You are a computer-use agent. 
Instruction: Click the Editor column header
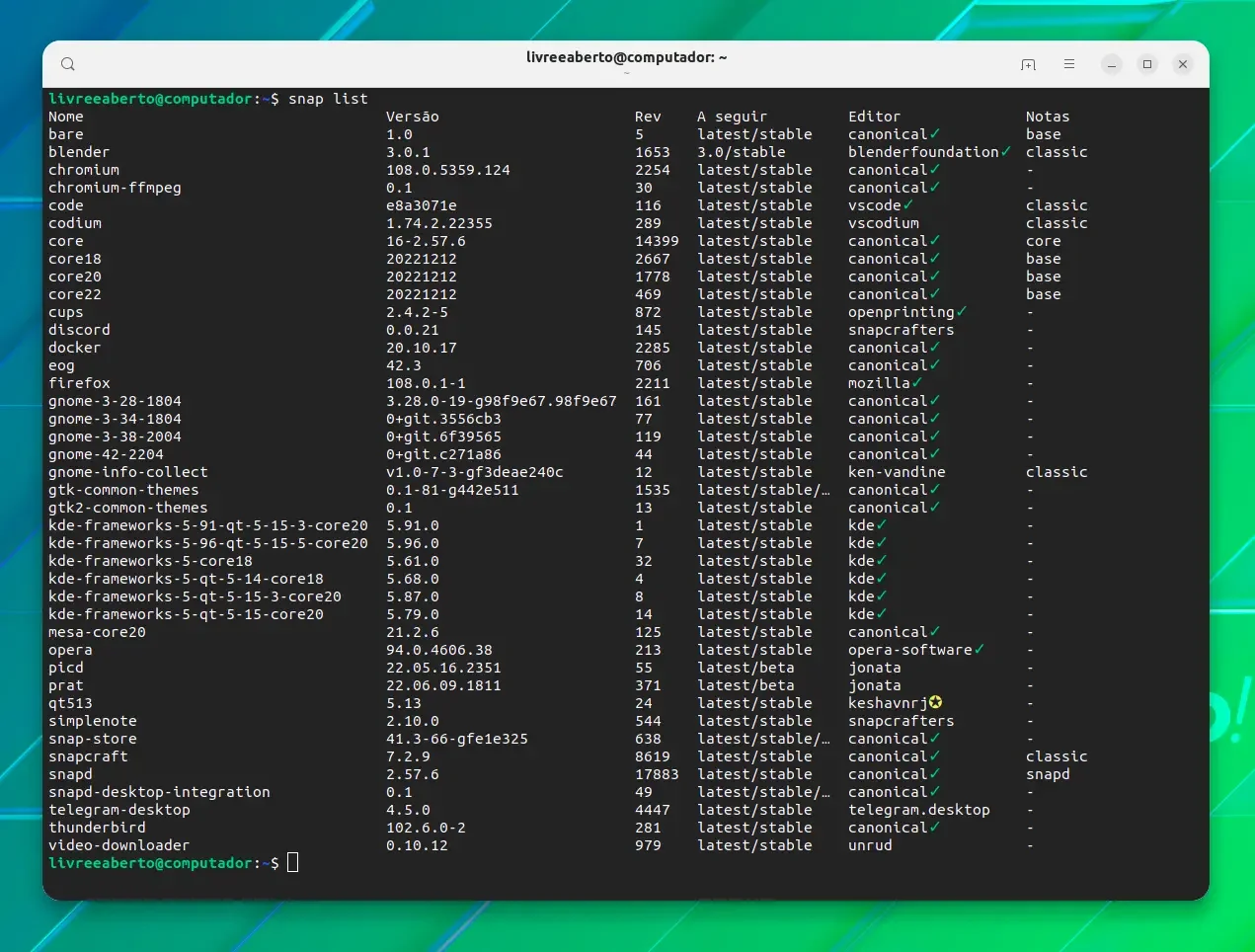[x=875, y=117]
